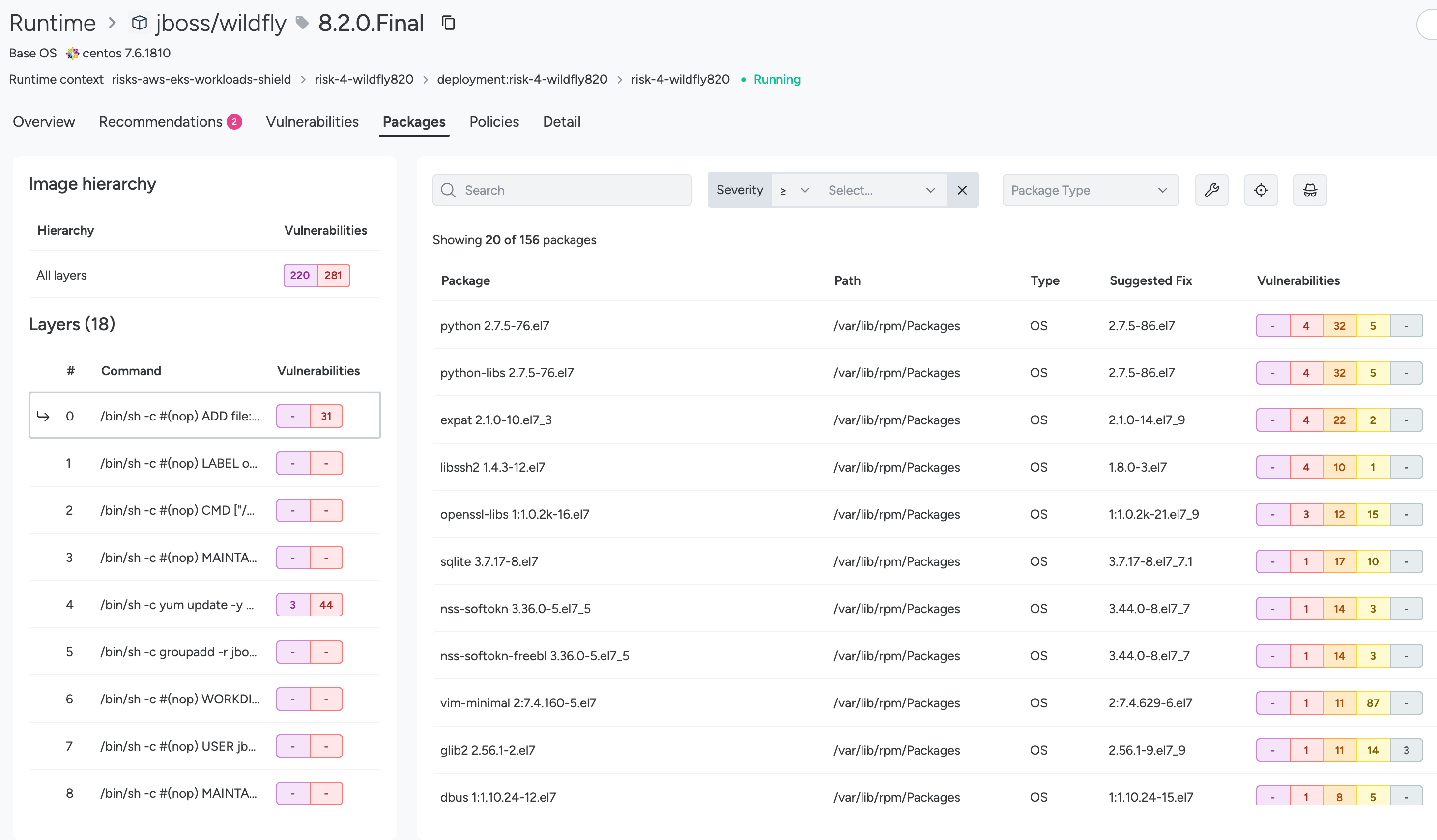The width and height of the screenshot is (1437, 840).
Task: Click deployment:risk-4-wildfly820 breadcrumb
Action: [x=522, y=79]
